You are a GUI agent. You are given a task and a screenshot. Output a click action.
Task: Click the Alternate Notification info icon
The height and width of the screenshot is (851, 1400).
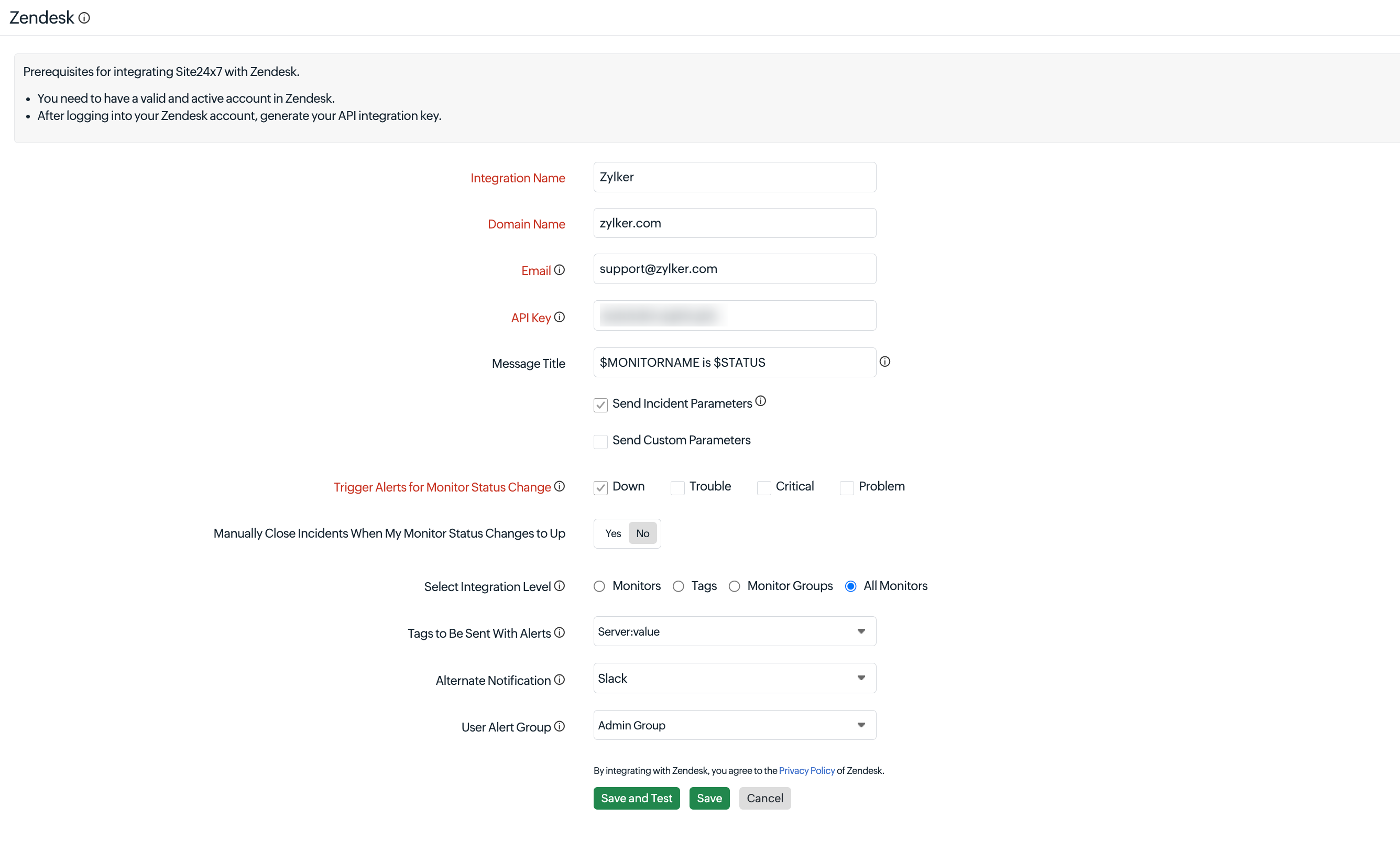coord(559,680)
